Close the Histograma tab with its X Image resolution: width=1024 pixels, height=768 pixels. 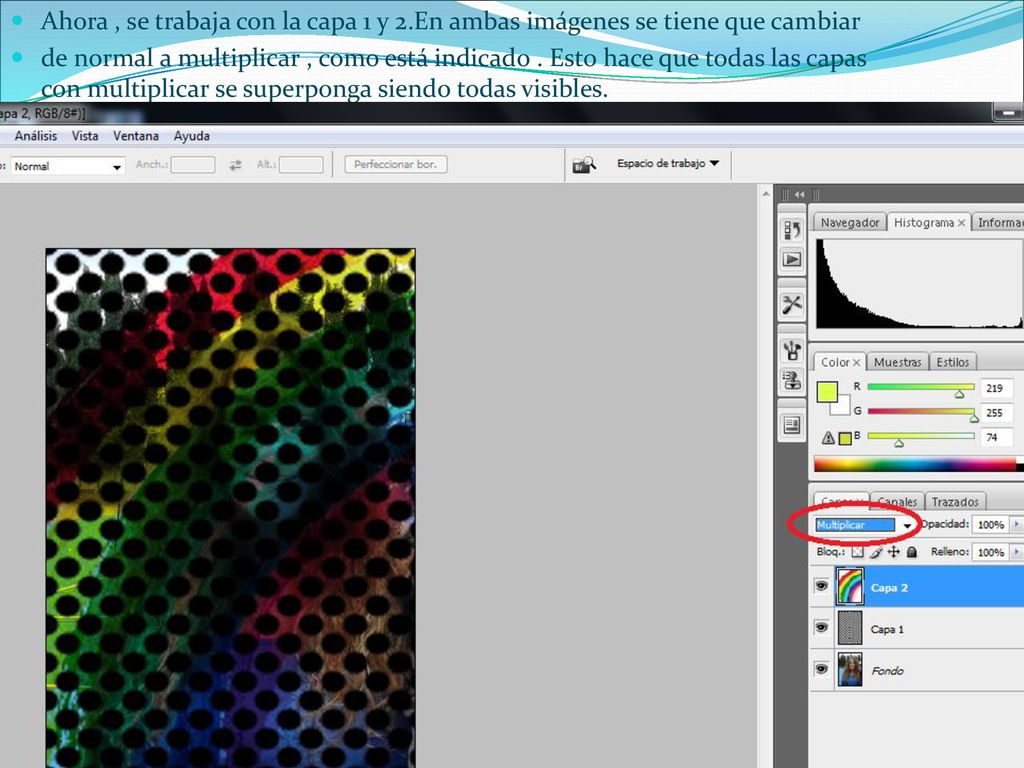pos(961,223)
